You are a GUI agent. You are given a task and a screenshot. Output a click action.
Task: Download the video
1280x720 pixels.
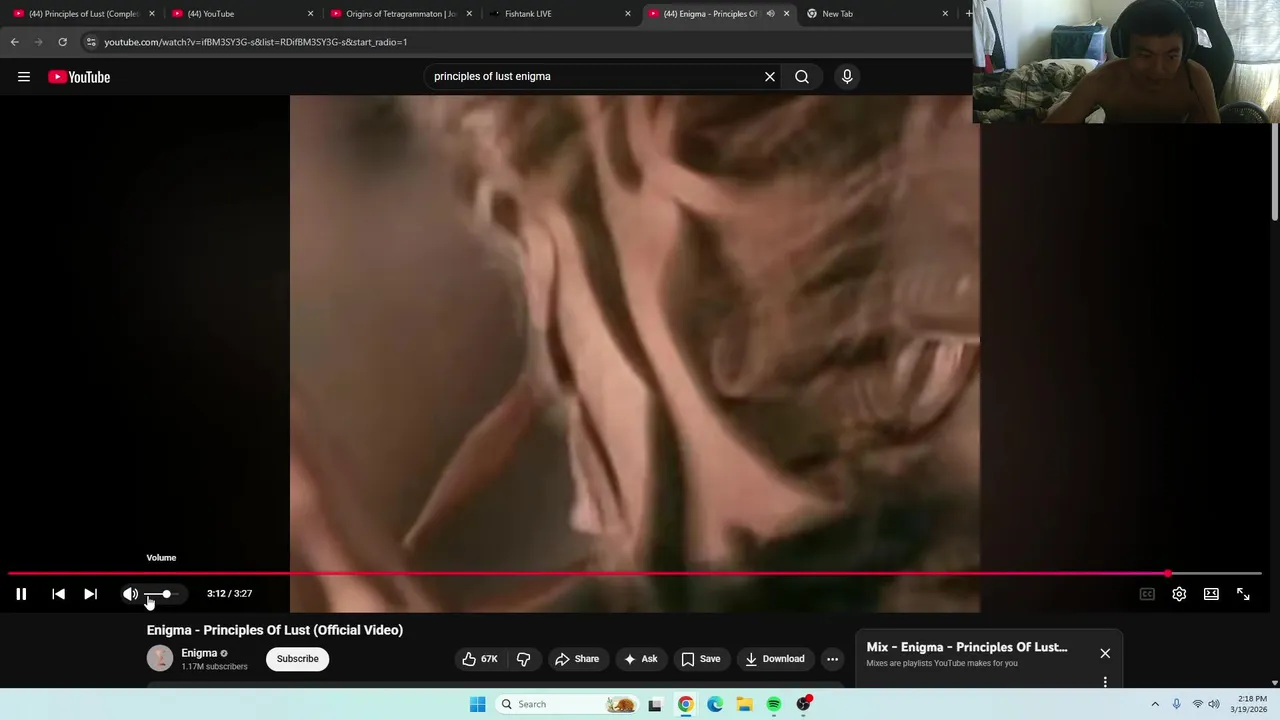click(775, 659)
